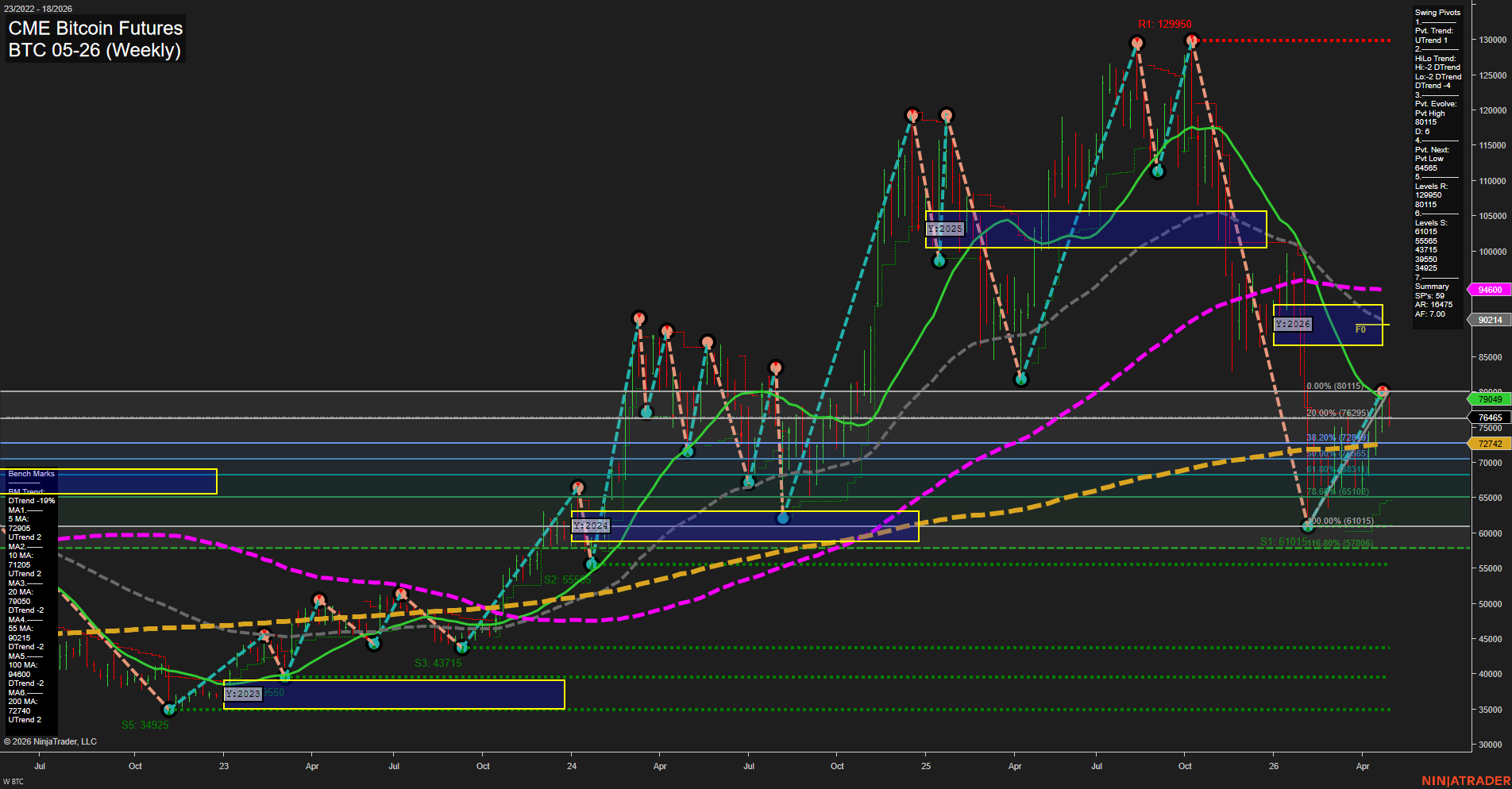Click the blue pivot dot inside the Y:2024 highlighted box
The width and height of the screenshot is (1512, 789).
[x=785, y=517]
